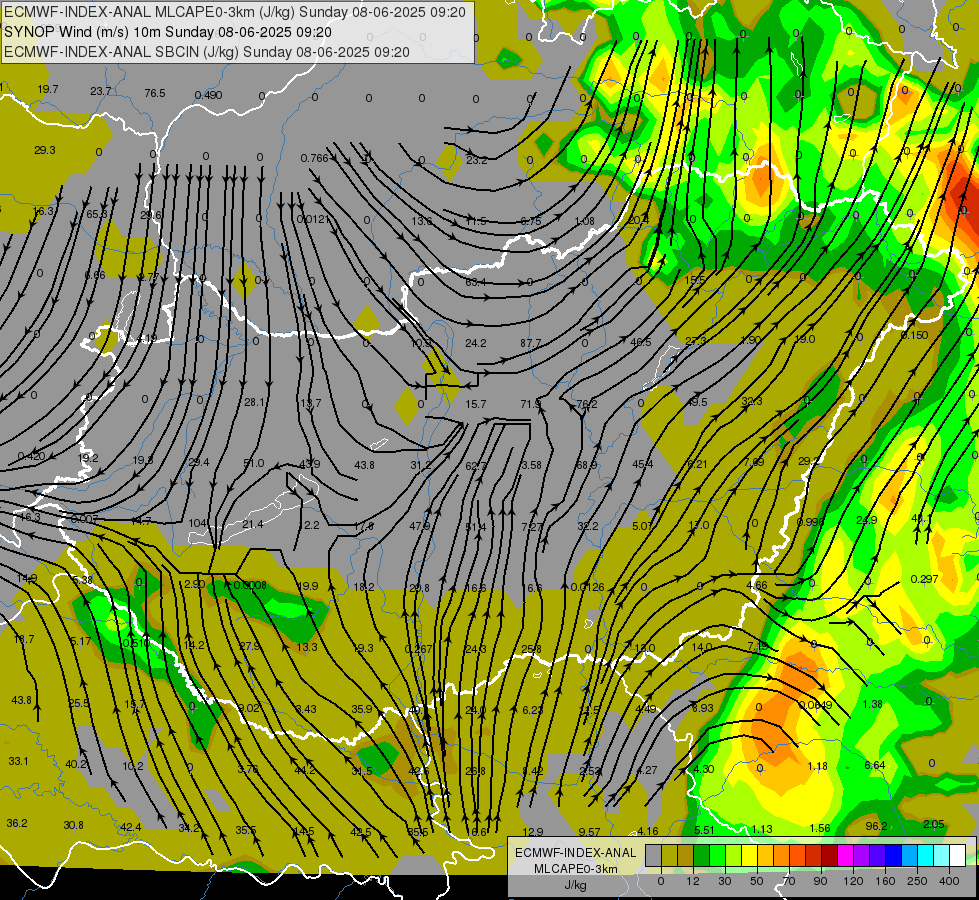Click the map value 28.1
The width and height of the screenshot is (979, 900).
255,402
